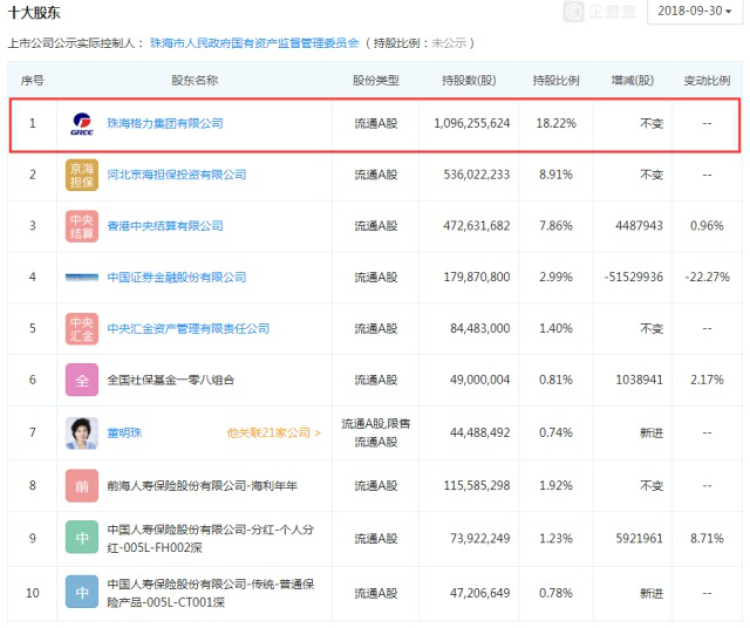Click the pink 前 badge icon in row 8
This screenshot has height=628, width=750.
82,485
